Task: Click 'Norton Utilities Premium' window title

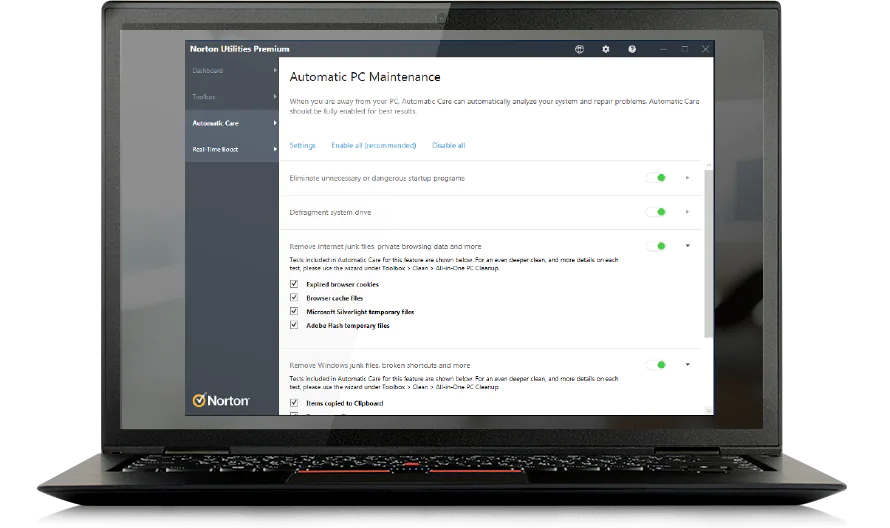Action: (x=240, y=49)
